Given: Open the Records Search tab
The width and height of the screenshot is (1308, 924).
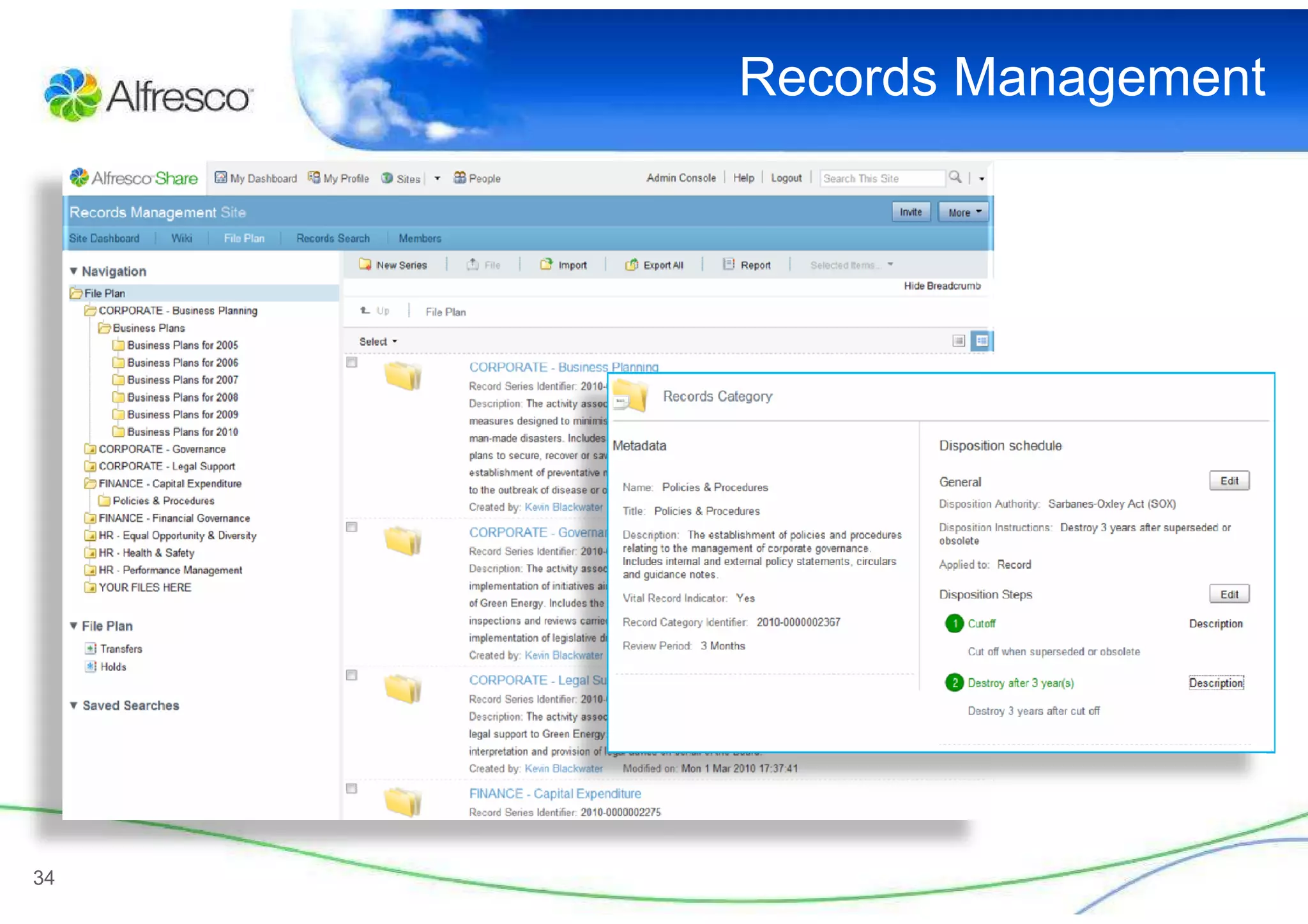Looking at the screenshot, I should click(333, 238).
